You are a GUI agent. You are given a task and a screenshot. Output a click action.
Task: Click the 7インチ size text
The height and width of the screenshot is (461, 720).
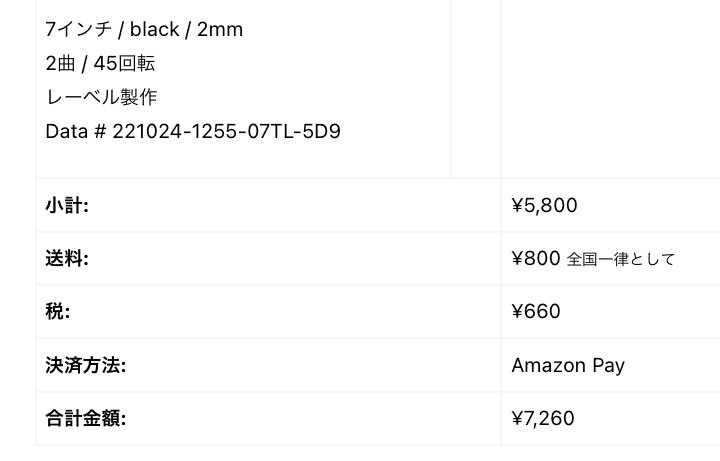(x=78, y=29)
